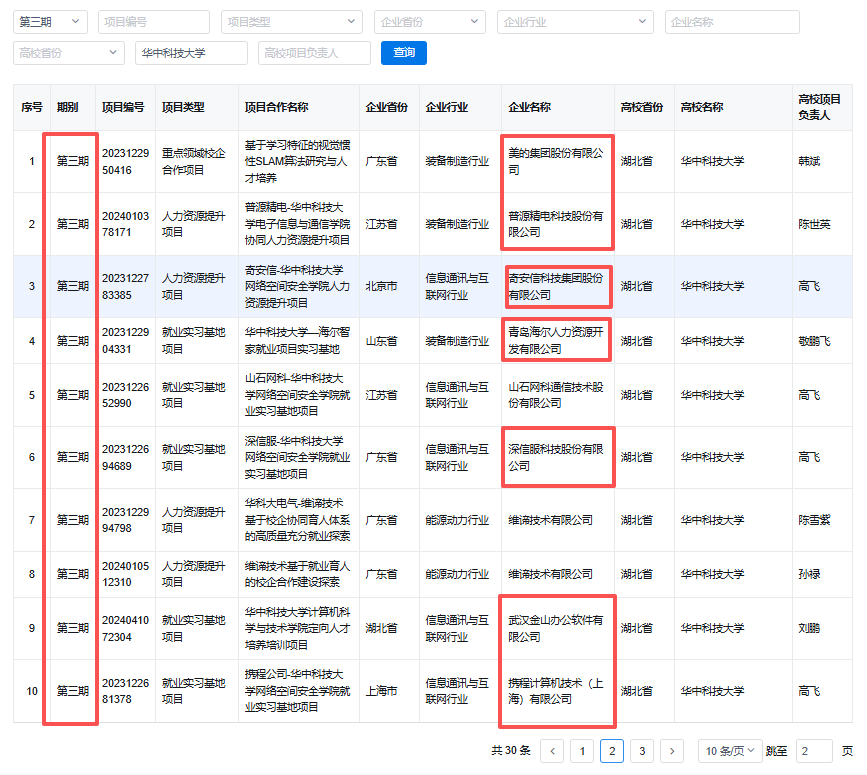Click project leader 陈世英 in row 2

814,224
